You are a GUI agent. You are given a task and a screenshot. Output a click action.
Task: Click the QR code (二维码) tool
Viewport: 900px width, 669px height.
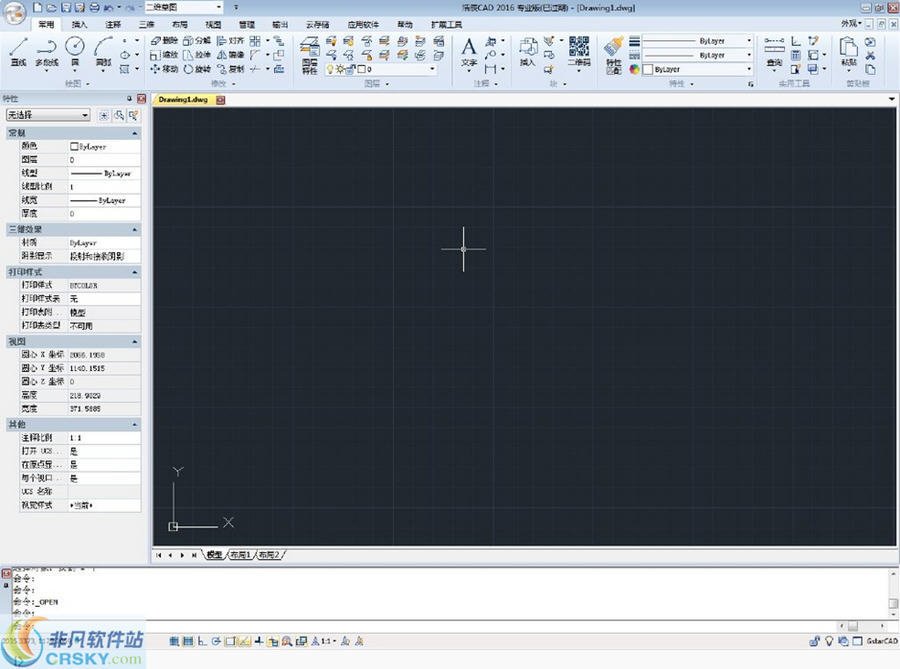tap(579, 52)
